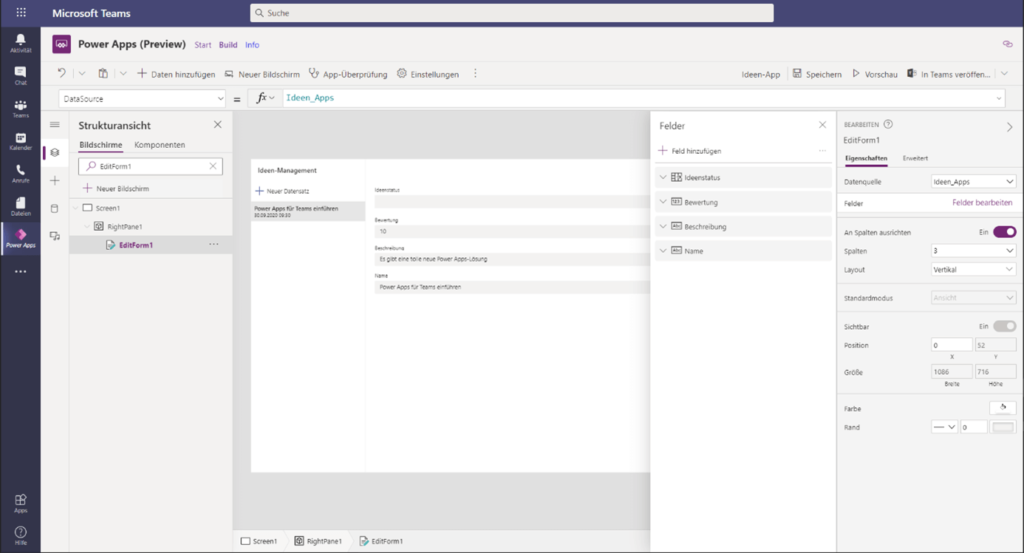Switch to the Erweitert tab

(915, 158)
